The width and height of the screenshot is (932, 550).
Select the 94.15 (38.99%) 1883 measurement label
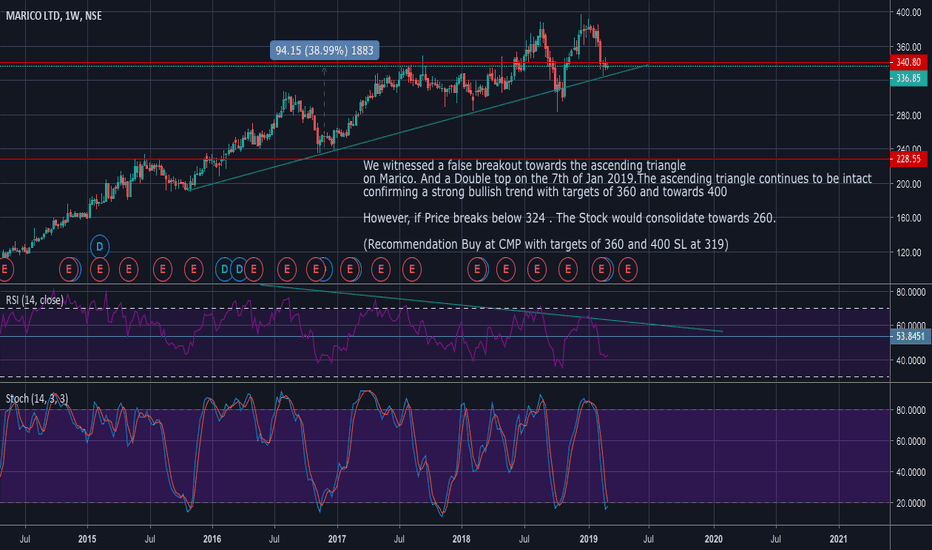click(325, 51)
